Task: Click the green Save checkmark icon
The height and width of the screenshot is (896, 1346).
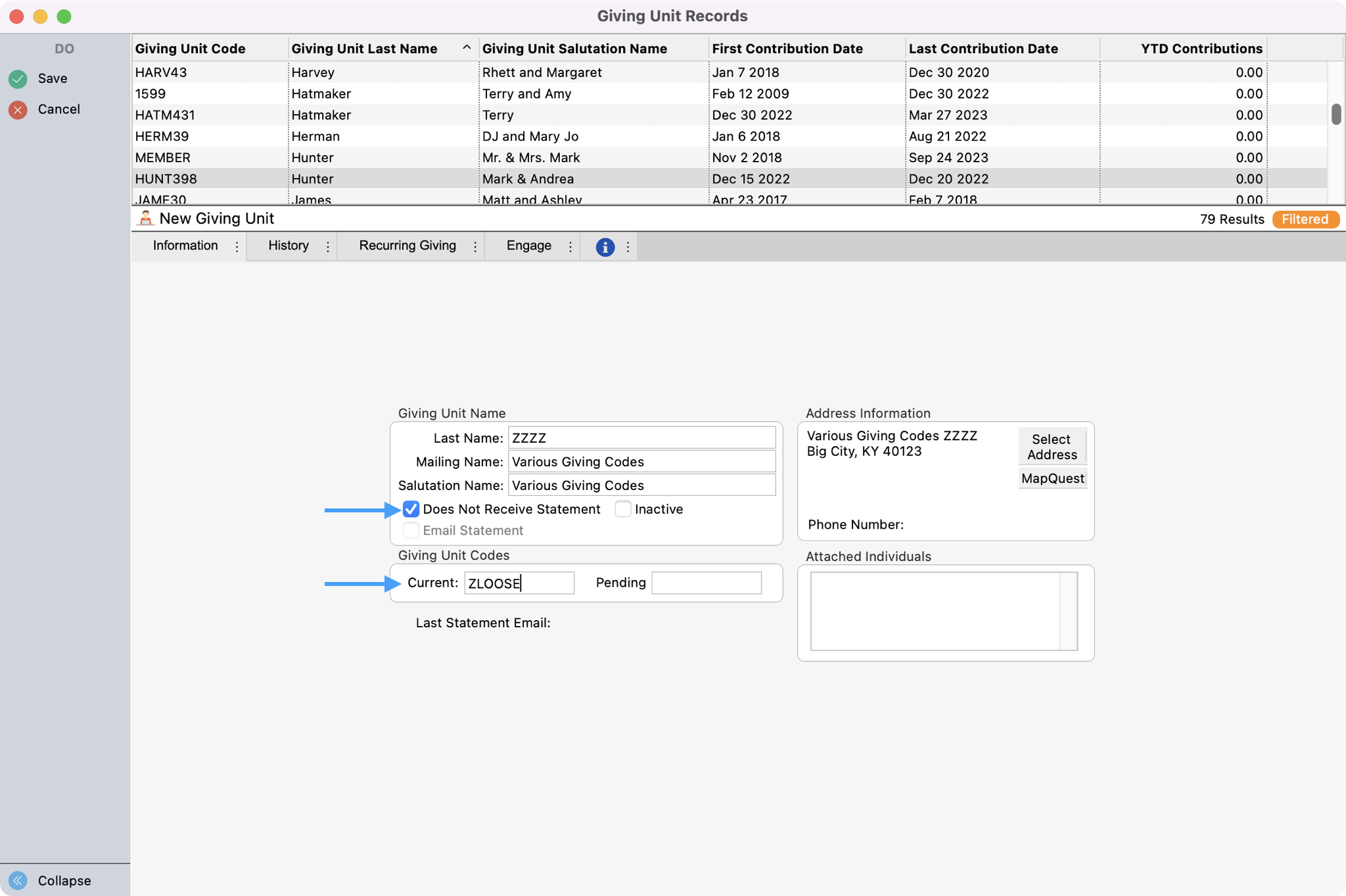Action: click(18, 79)
